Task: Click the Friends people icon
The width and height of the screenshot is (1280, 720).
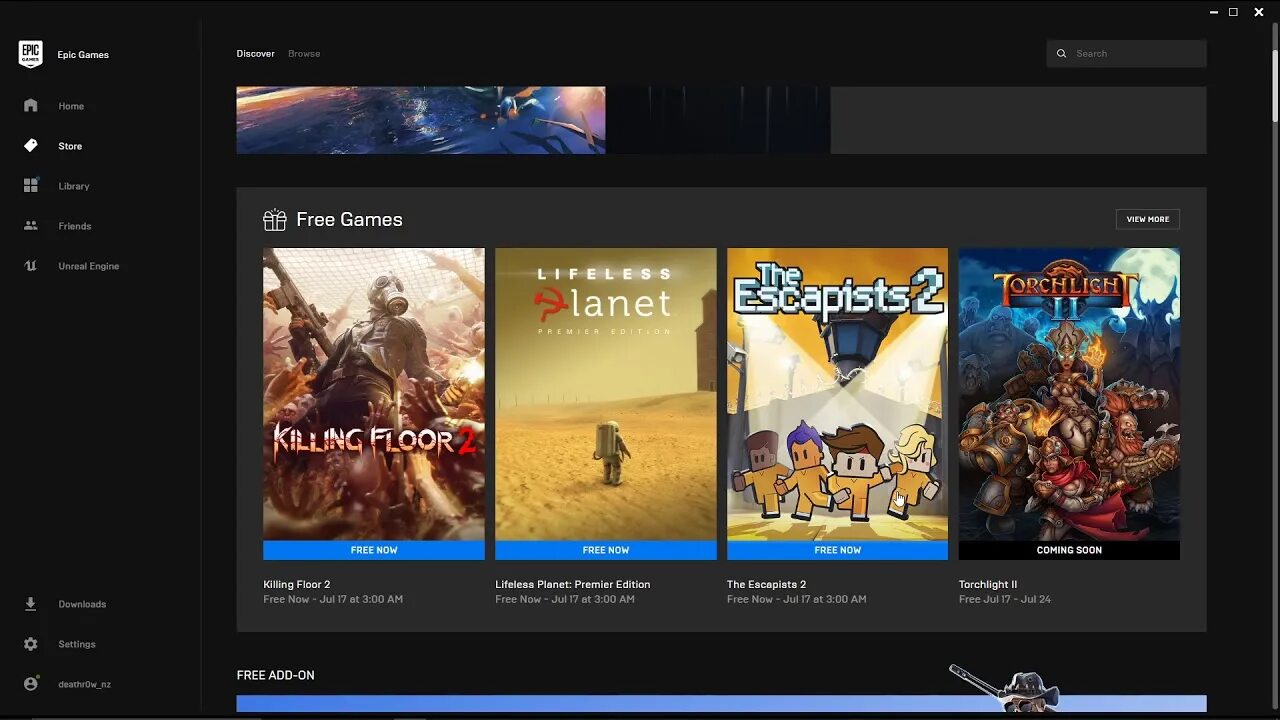Action: 31,225
